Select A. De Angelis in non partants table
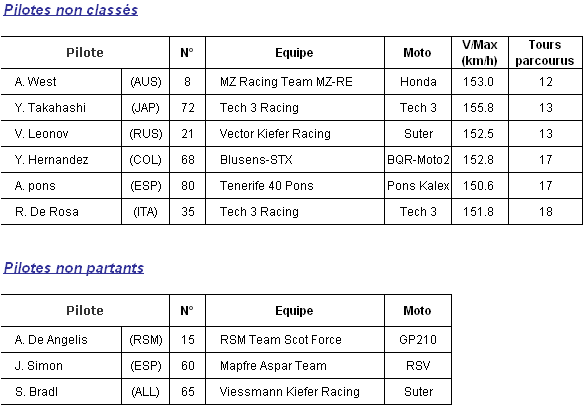The image size is (583, 405). tap(51, 340)
